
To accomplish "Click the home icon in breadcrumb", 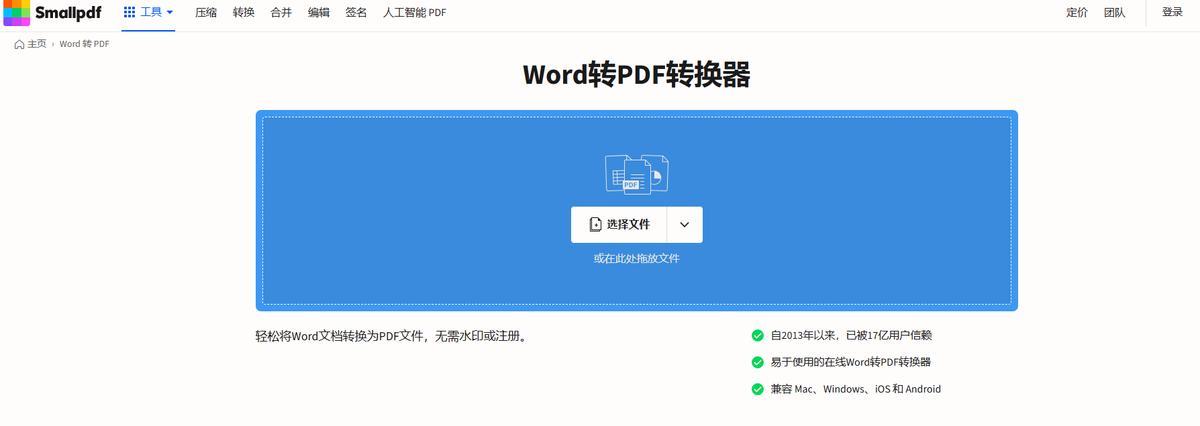I will point(20,44).
